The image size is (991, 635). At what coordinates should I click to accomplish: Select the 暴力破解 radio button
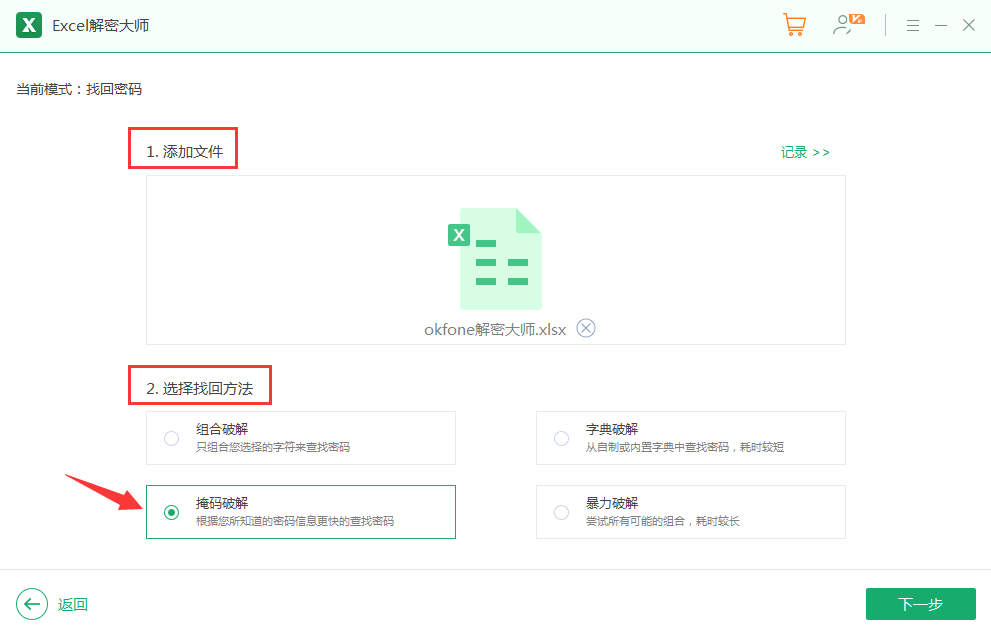coord(561,512)
